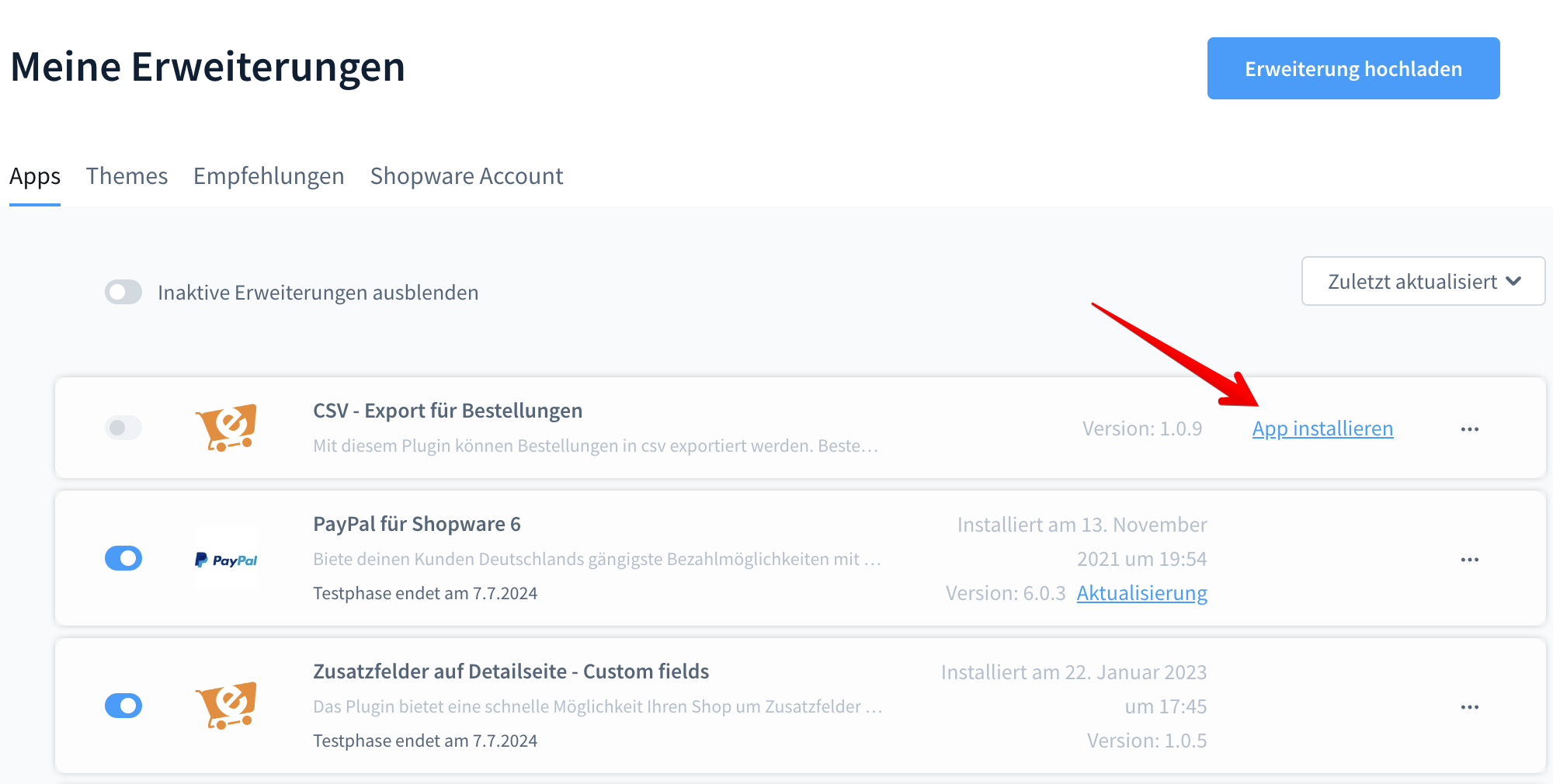This screenshot has width=1553, height=784.
Task: Click the 'App installieren' link
Action: coord(1322,428)
